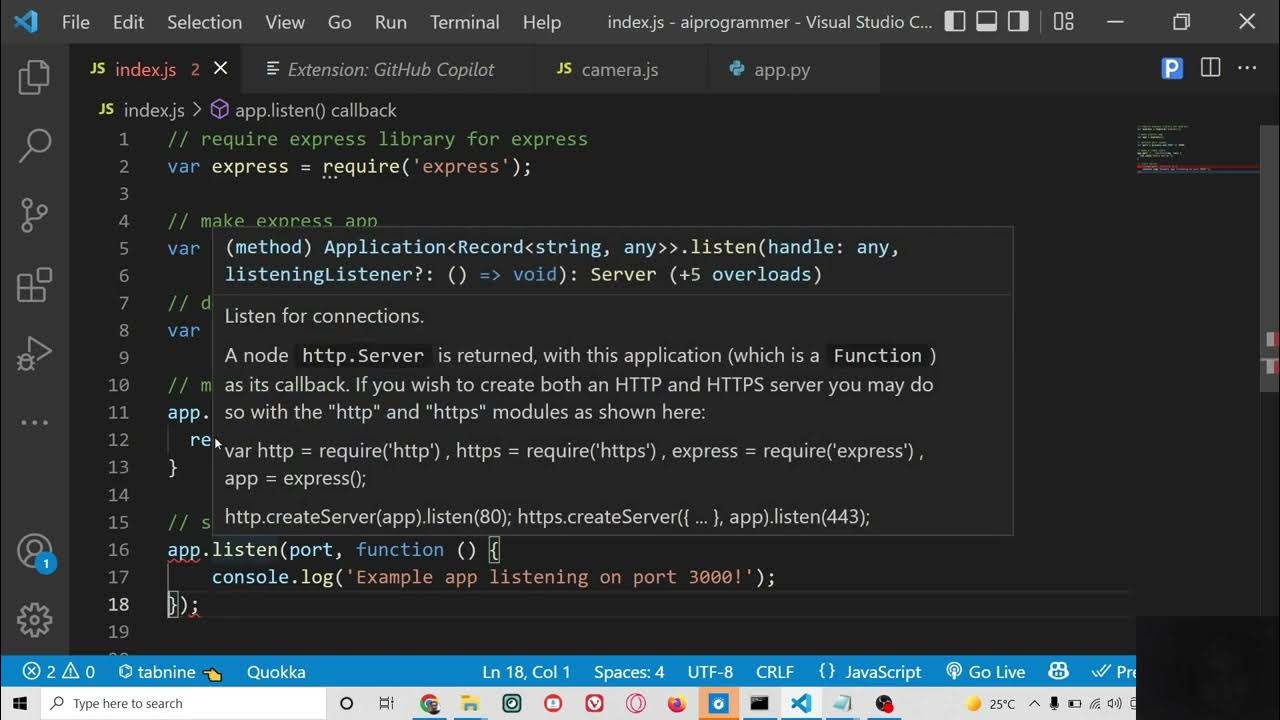Switch to the camera.js tab
This screenshot has height=720, width=1280.
click(x=619, y=69)
